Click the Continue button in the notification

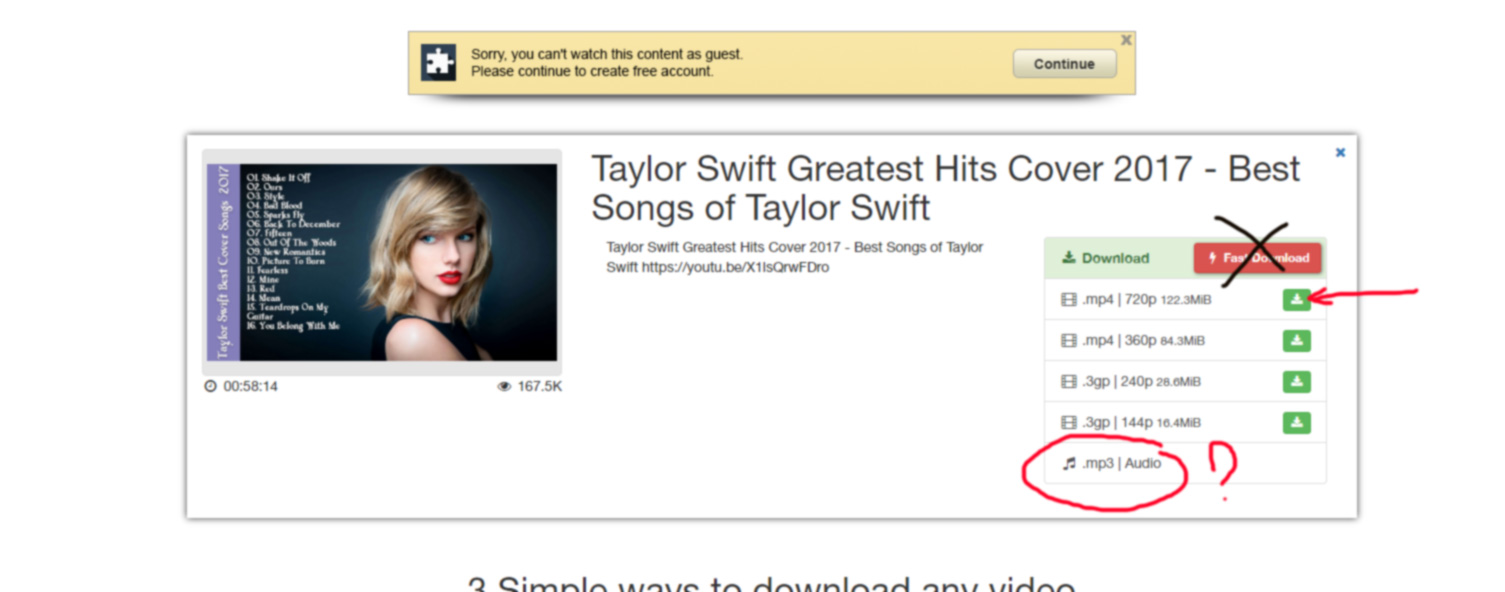click(x=1063, y=64)
